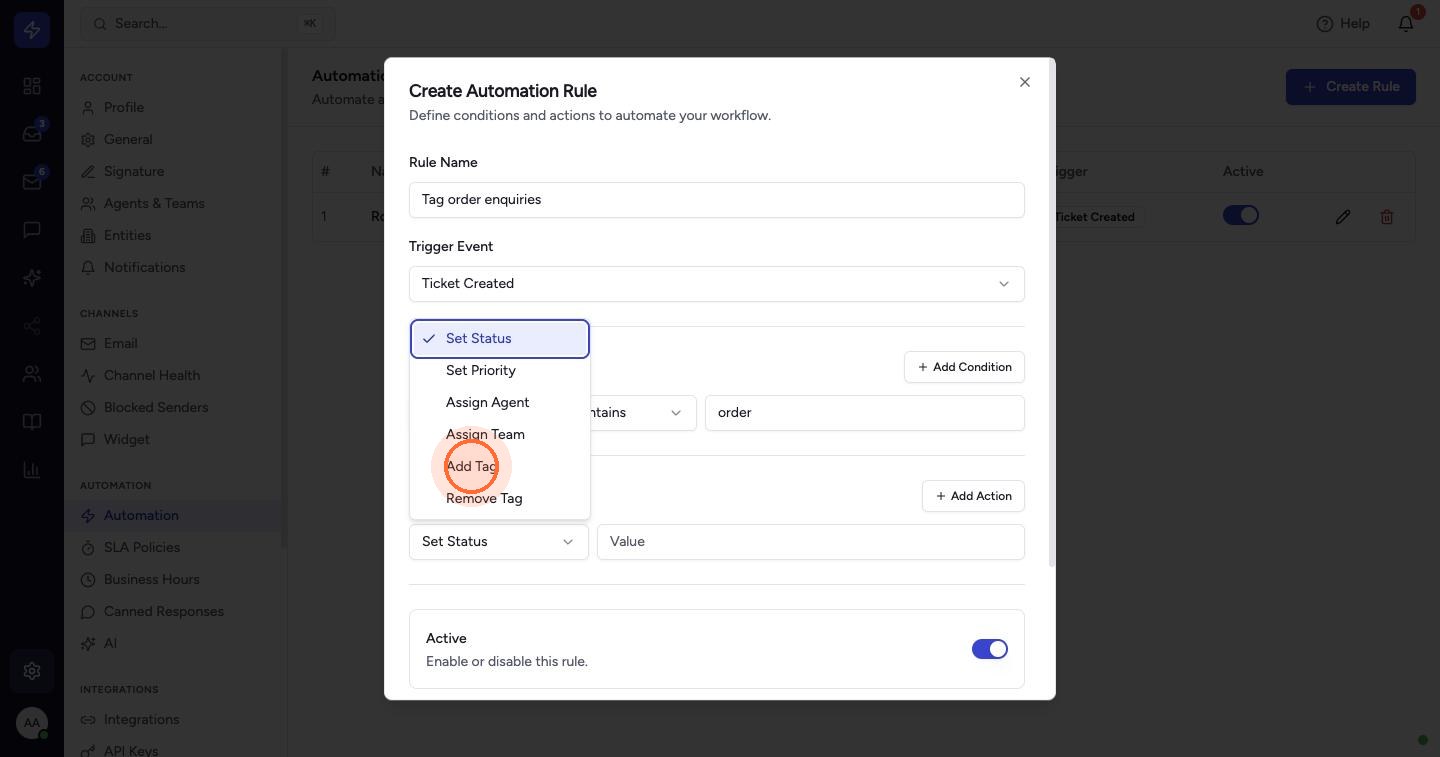The image size is (1440, 757).
Task: Edit the Rule Name field
Action: (717, 199)
